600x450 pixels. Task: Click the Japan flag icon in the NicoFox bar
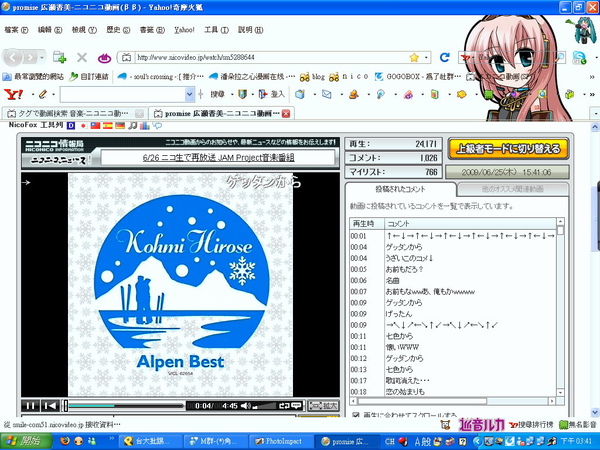coord(83,126)
